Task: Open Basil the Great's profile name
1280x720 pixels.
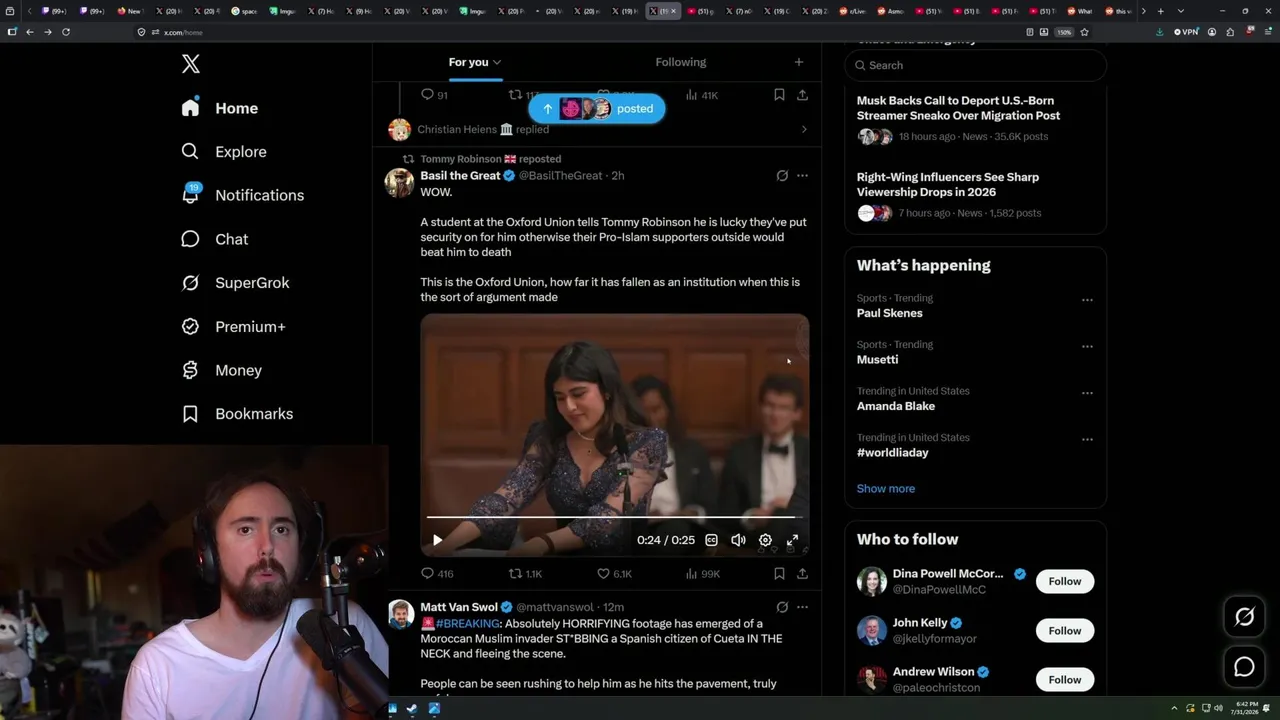Action: pyautogui.click(x=460, y=176)
